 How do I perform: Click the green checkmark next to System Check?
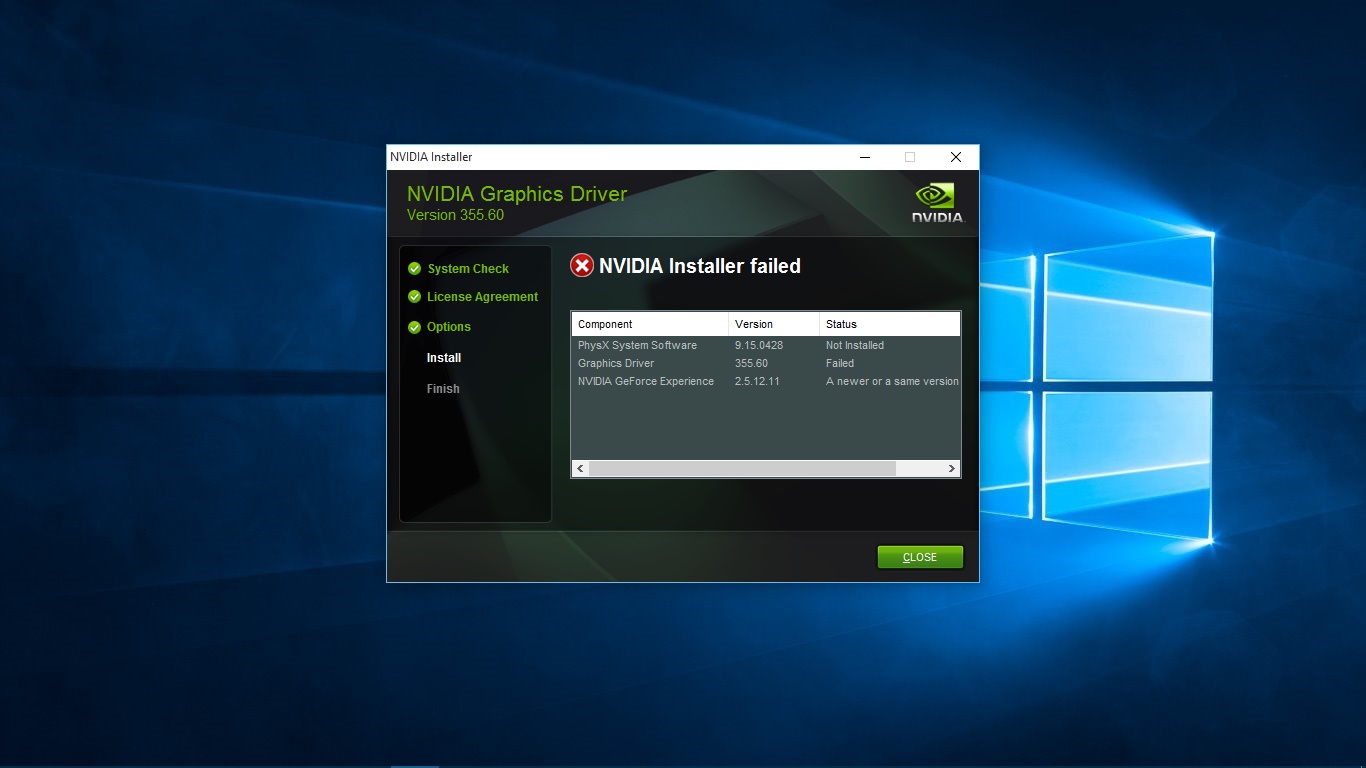point(414,268)
